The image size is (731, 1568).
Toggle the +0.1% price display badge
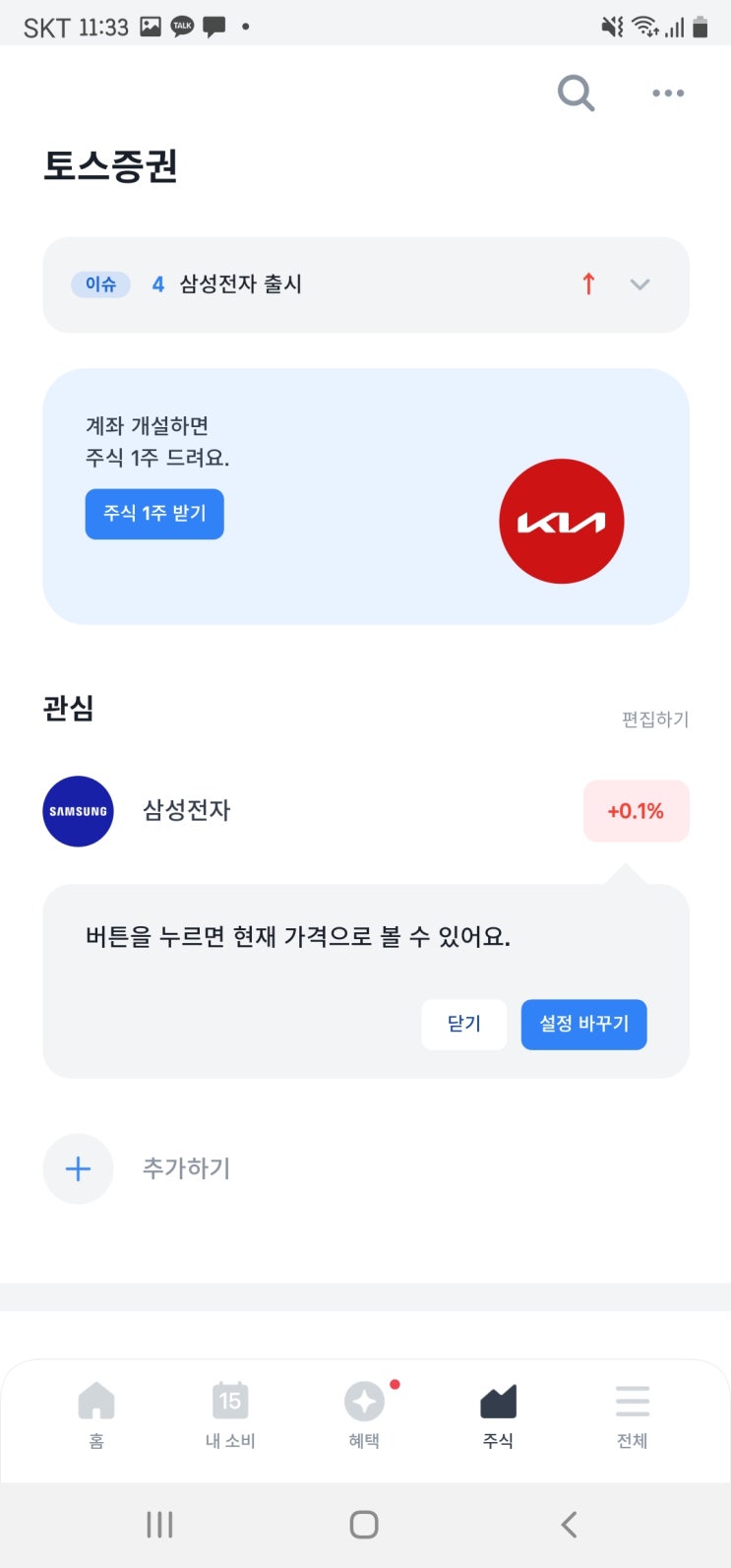pyautogui.click(x=636, y=811)
